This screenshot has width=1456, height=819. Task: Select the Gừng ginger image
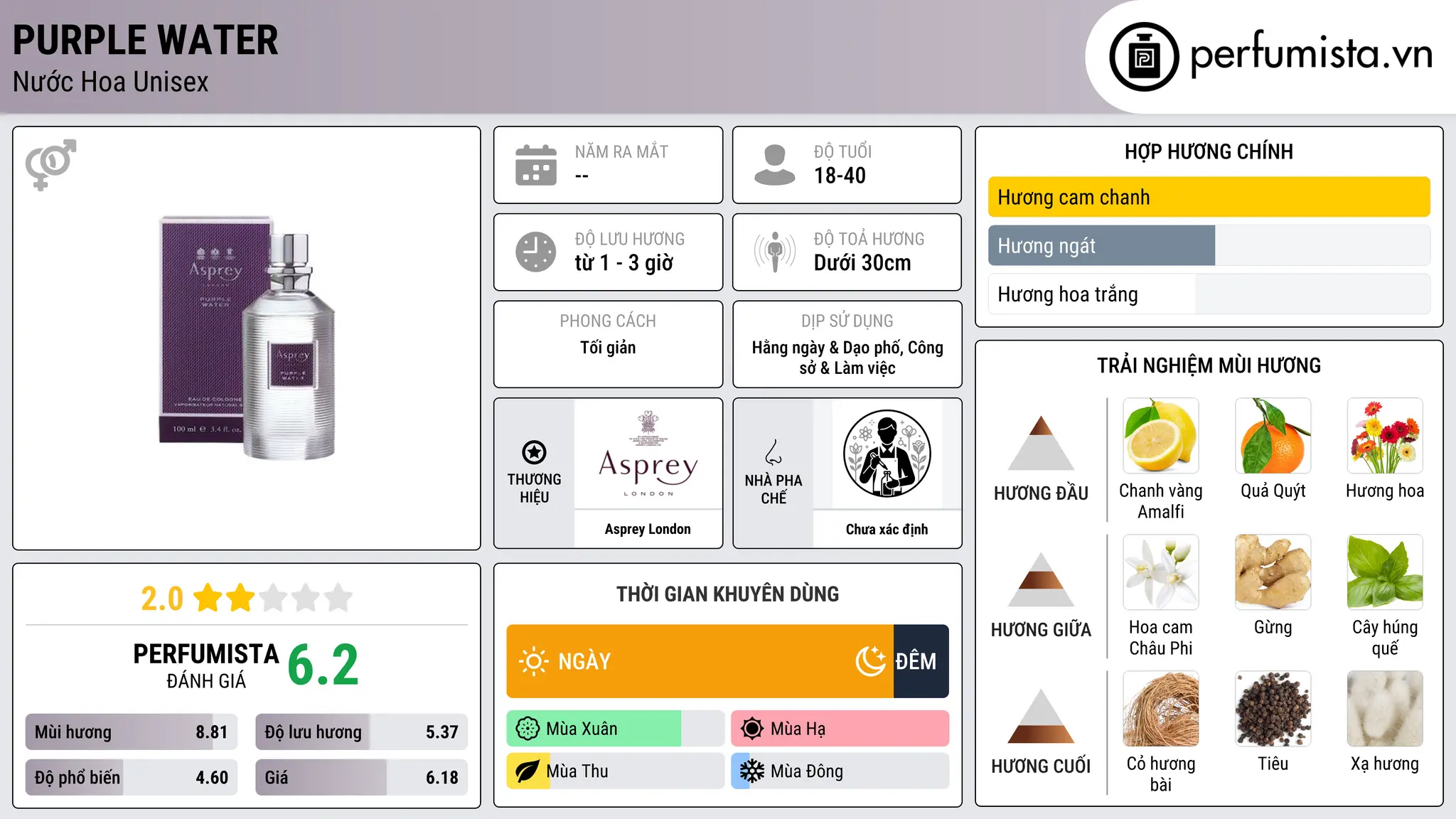coord(1273,572)
